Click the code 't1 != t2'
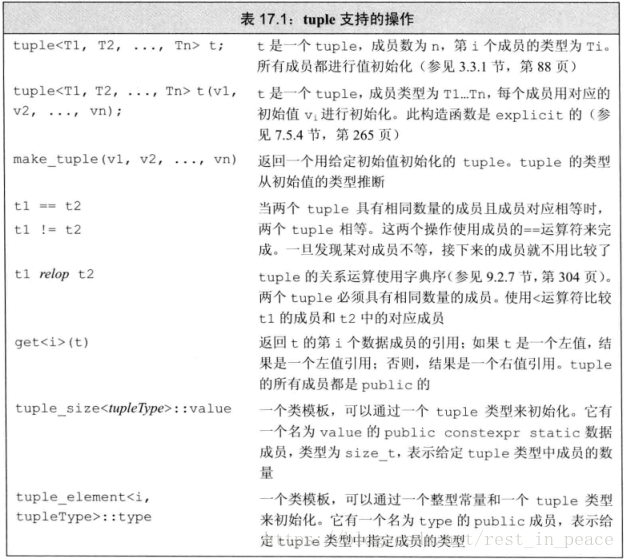Viewport: 625px width, 559px height. click(x=47, y=230)
